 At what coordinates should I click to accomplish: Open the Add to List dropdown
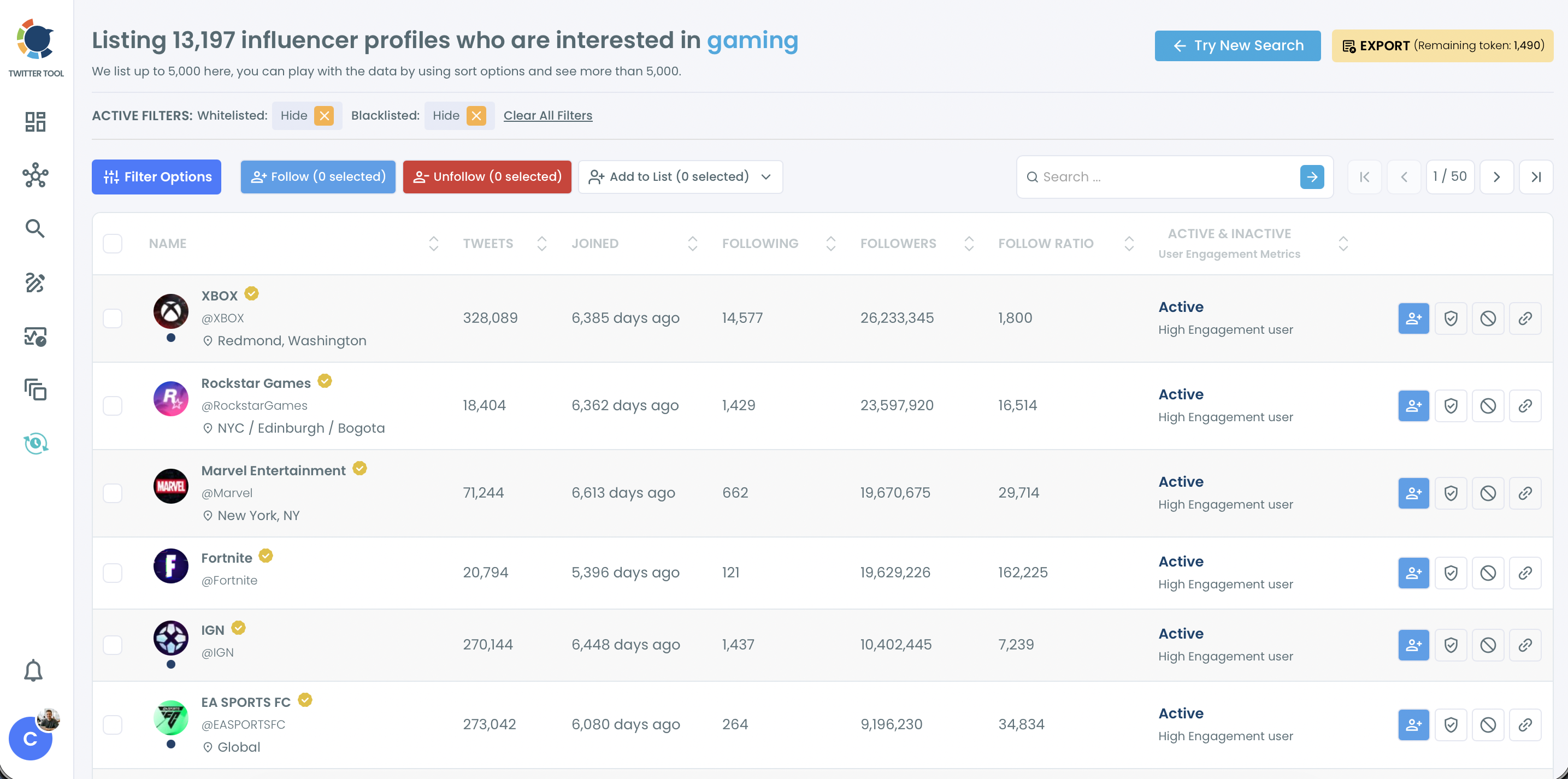pyautogui.click(x=680, y=177)
